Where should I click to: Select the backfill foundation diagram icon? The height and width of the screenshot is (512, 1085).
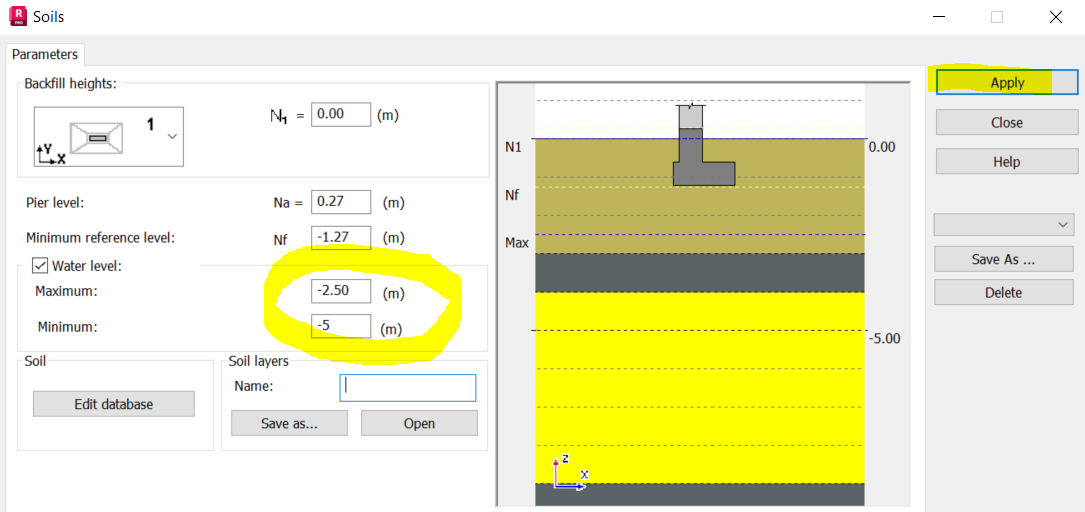click(x=98, y=138)
